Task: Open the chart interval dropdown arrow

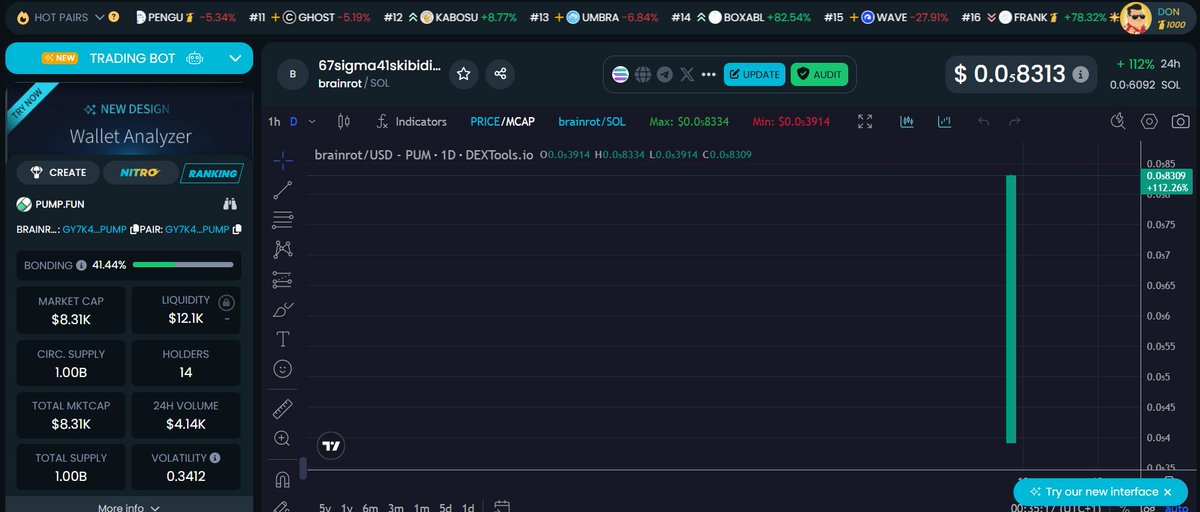Action: pos(312,121)
